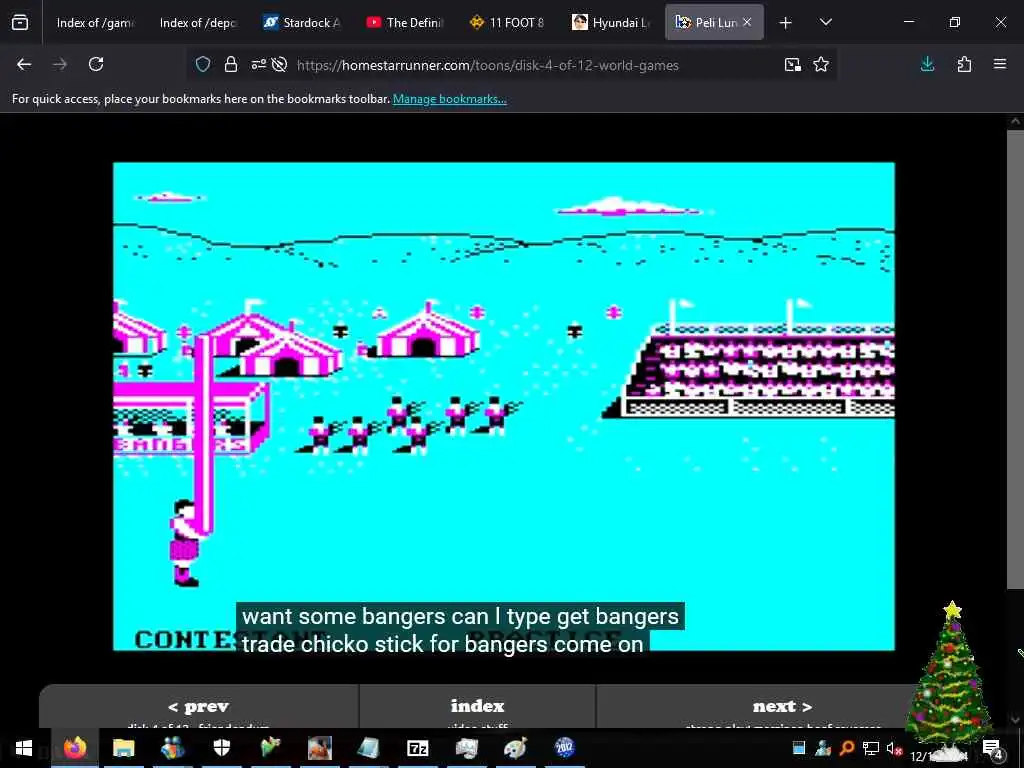
Task: Show site security padlock info
Action: pos(231,64)
